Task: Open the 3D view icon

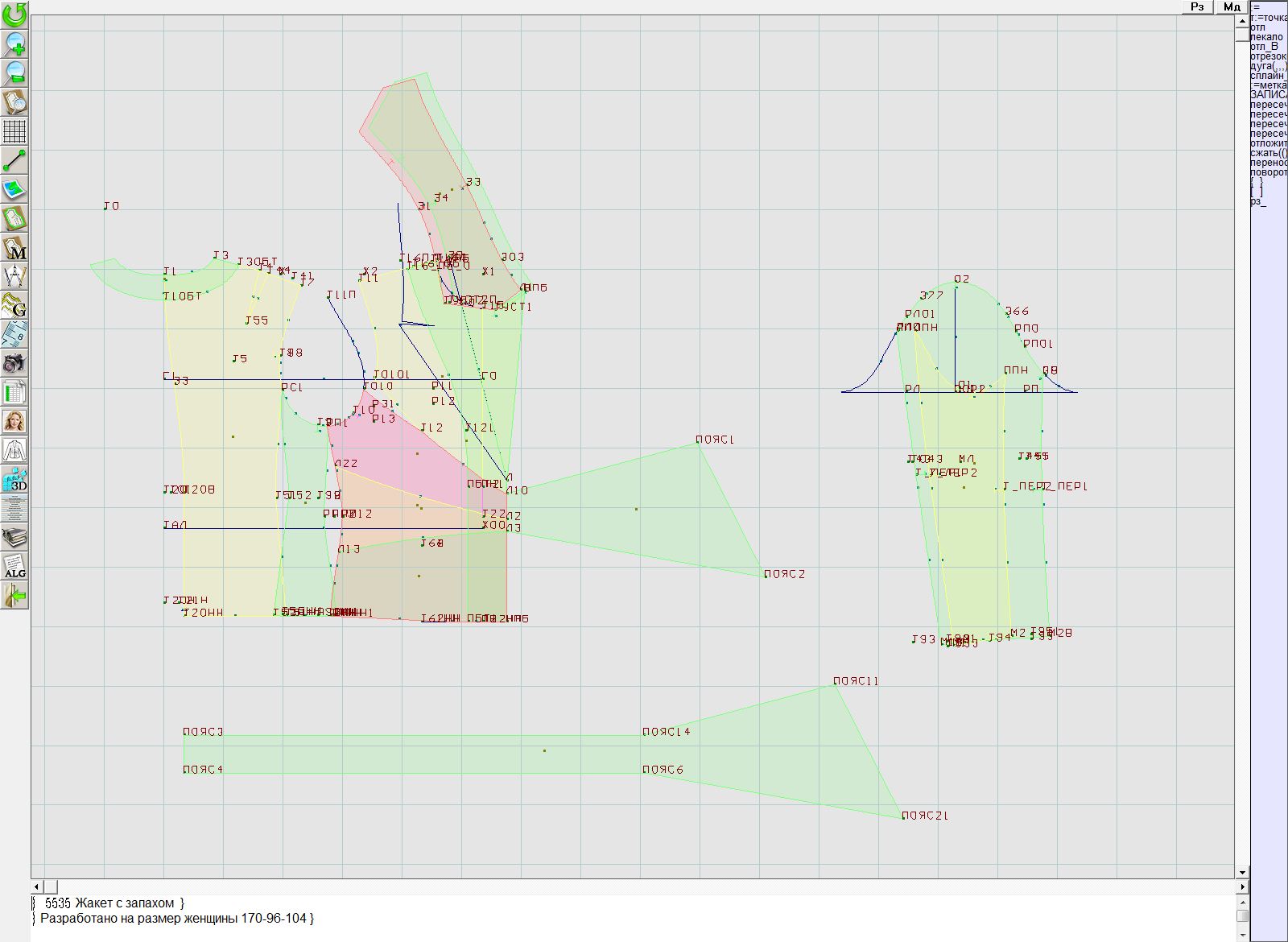Action: 14,480
